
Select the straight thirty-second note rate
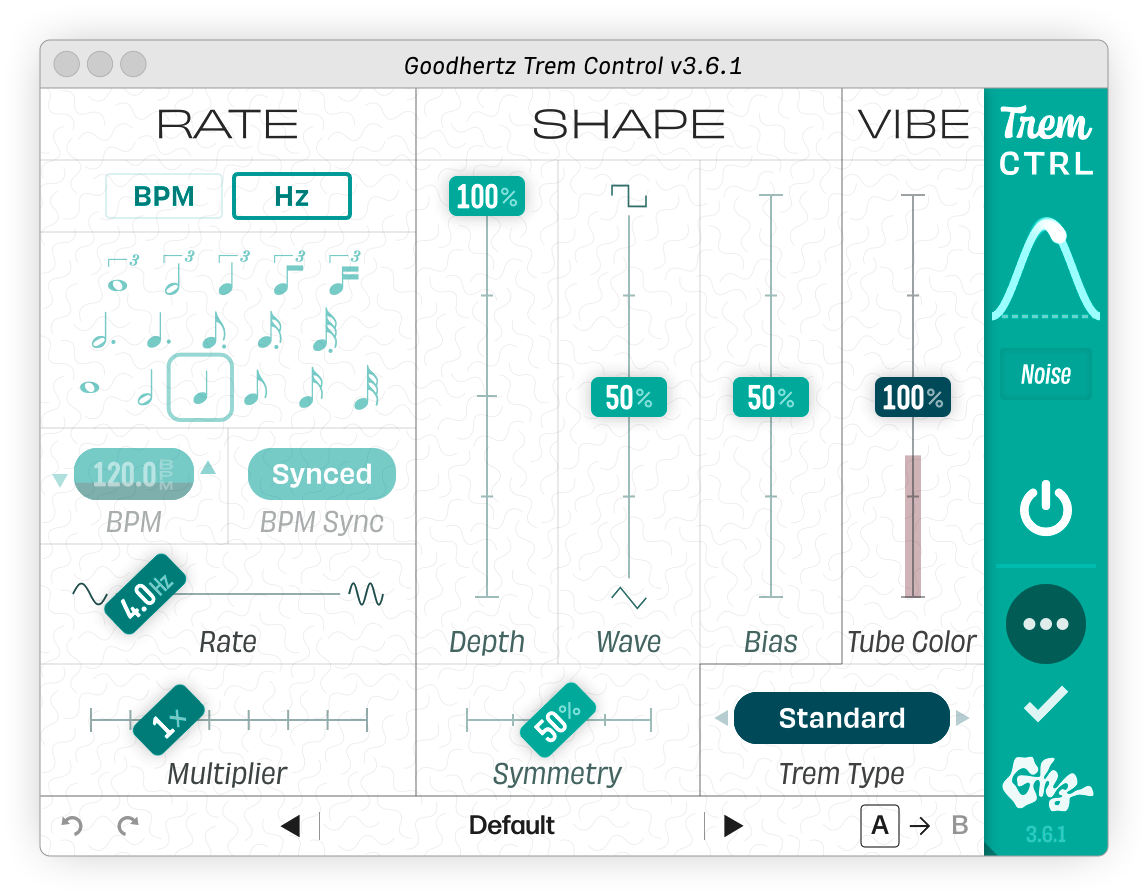(x=368, y=387)
